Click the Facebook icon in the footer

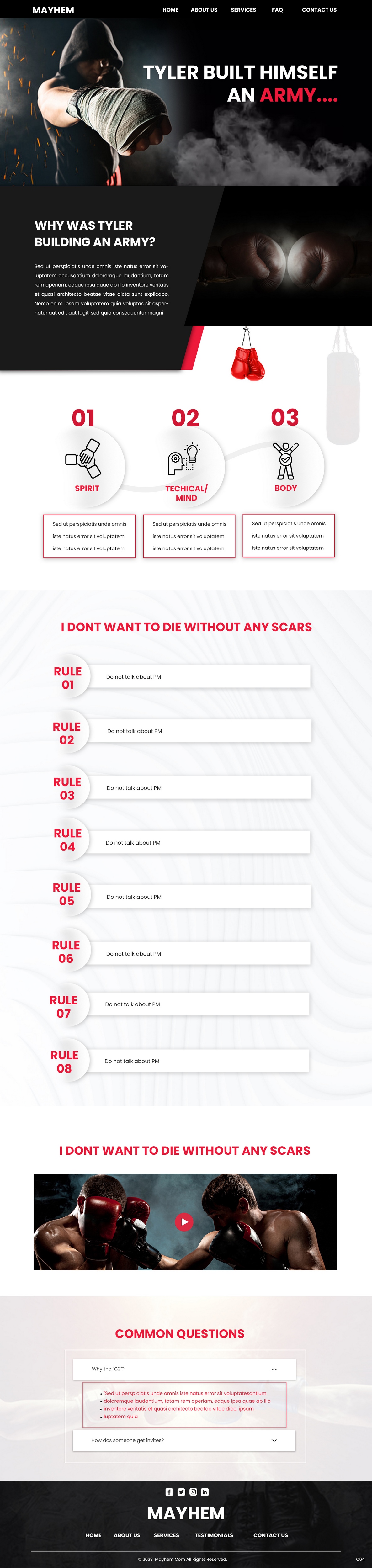(169, 1492)
